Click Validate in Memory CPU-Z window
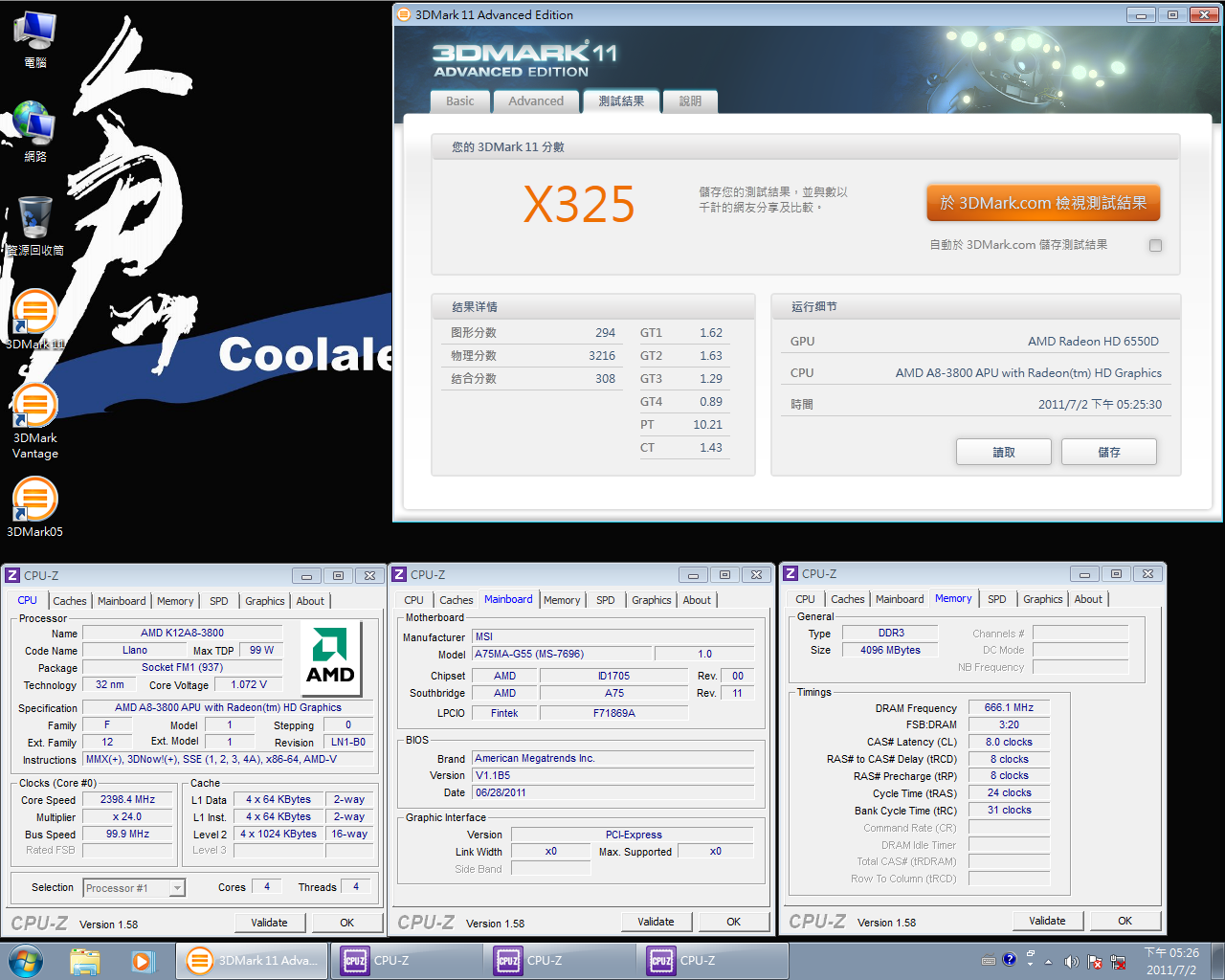 click(1048, 921)
